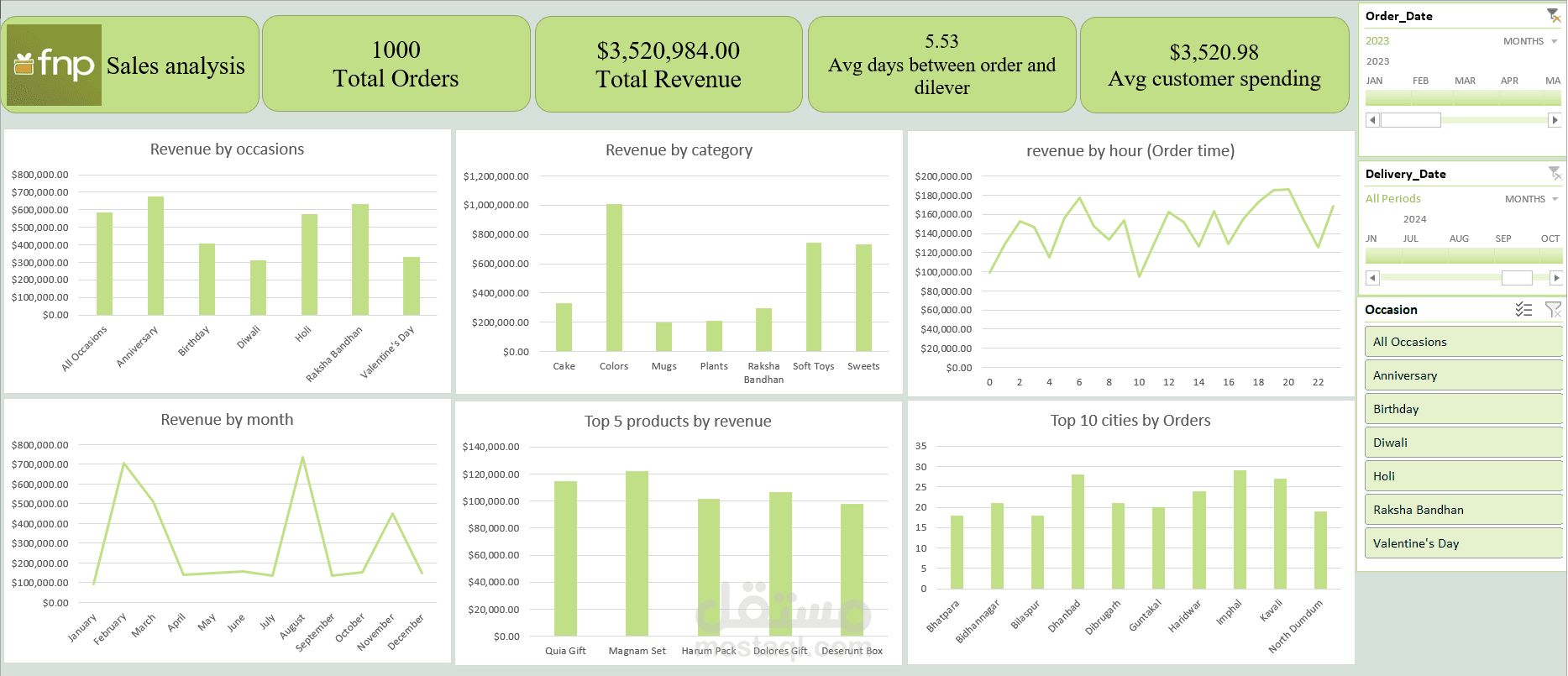Click the Order_Date slicer title
The image size is (1568, 676).
pos(1399,16)
